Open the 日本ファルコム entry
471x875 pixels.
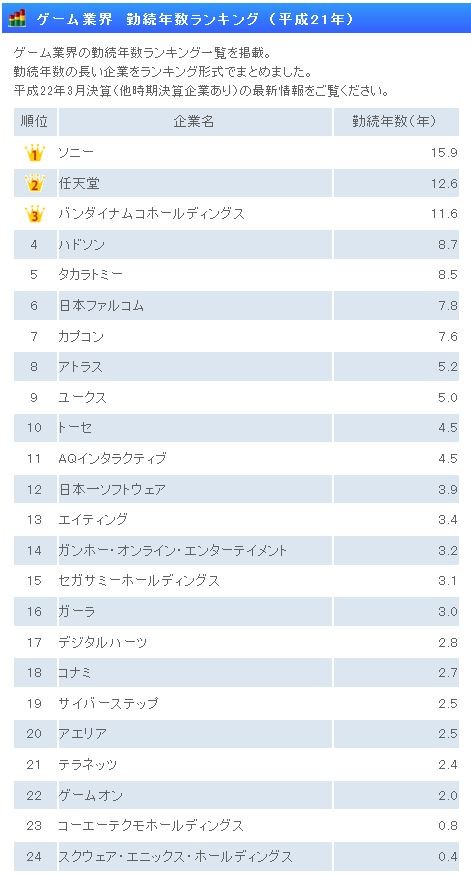tap(101, 305)
